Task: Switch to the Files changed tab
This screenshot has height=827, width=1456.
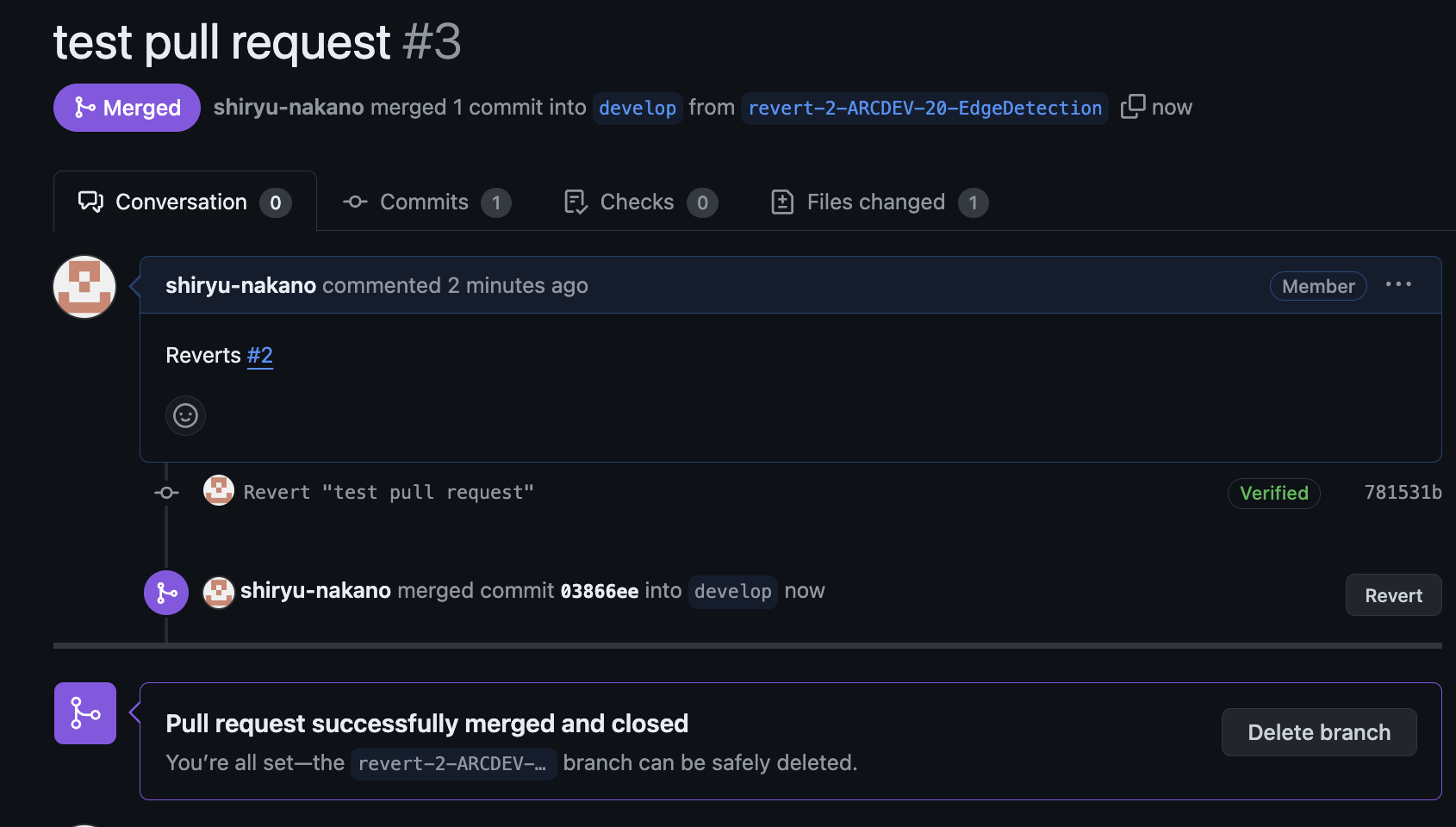Action: 875,202
